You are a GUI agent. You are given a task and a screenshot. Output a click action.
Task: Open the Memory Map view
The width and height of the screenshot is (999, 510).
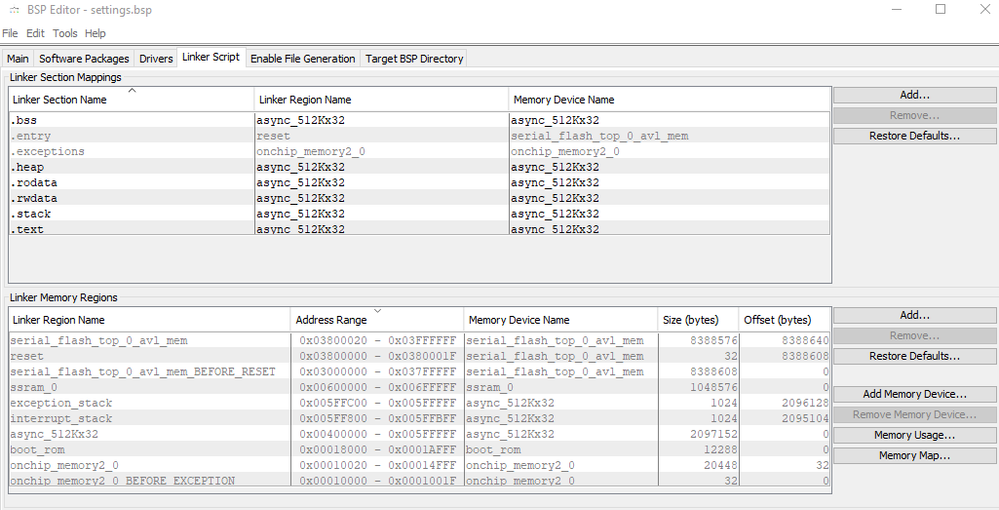[914, 456]
